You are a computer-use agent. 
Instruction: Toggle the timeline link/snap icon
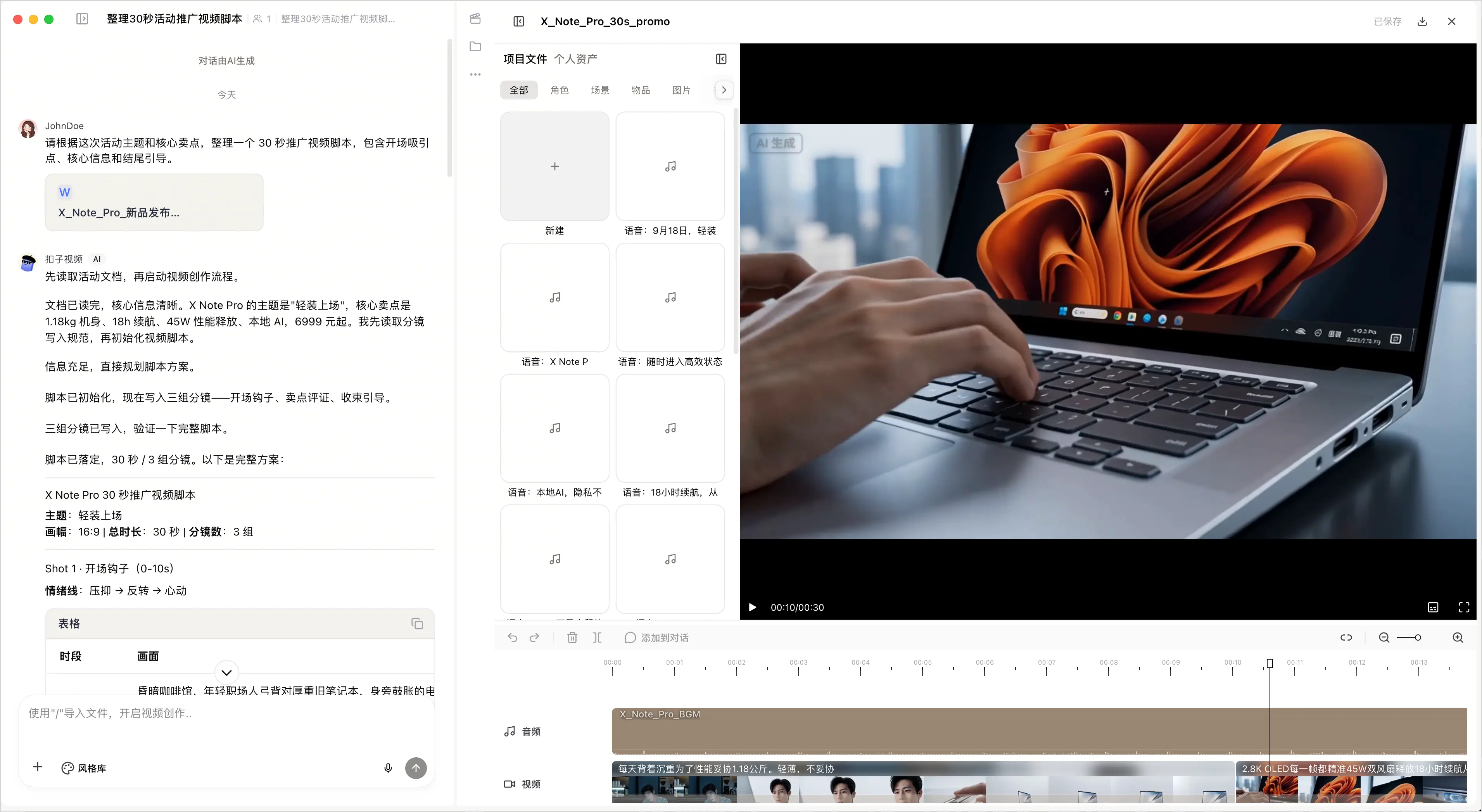pyautogui.click(x=1346, y=638)
